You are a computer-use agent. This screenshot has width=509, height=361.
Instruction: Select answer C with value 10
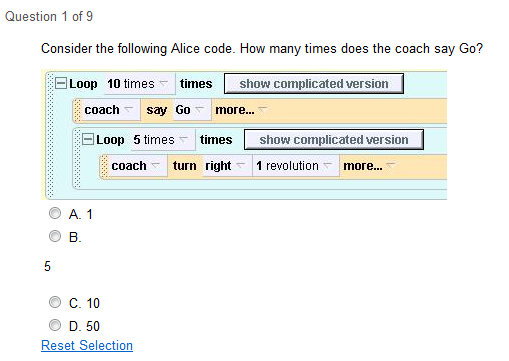(55, 302)
